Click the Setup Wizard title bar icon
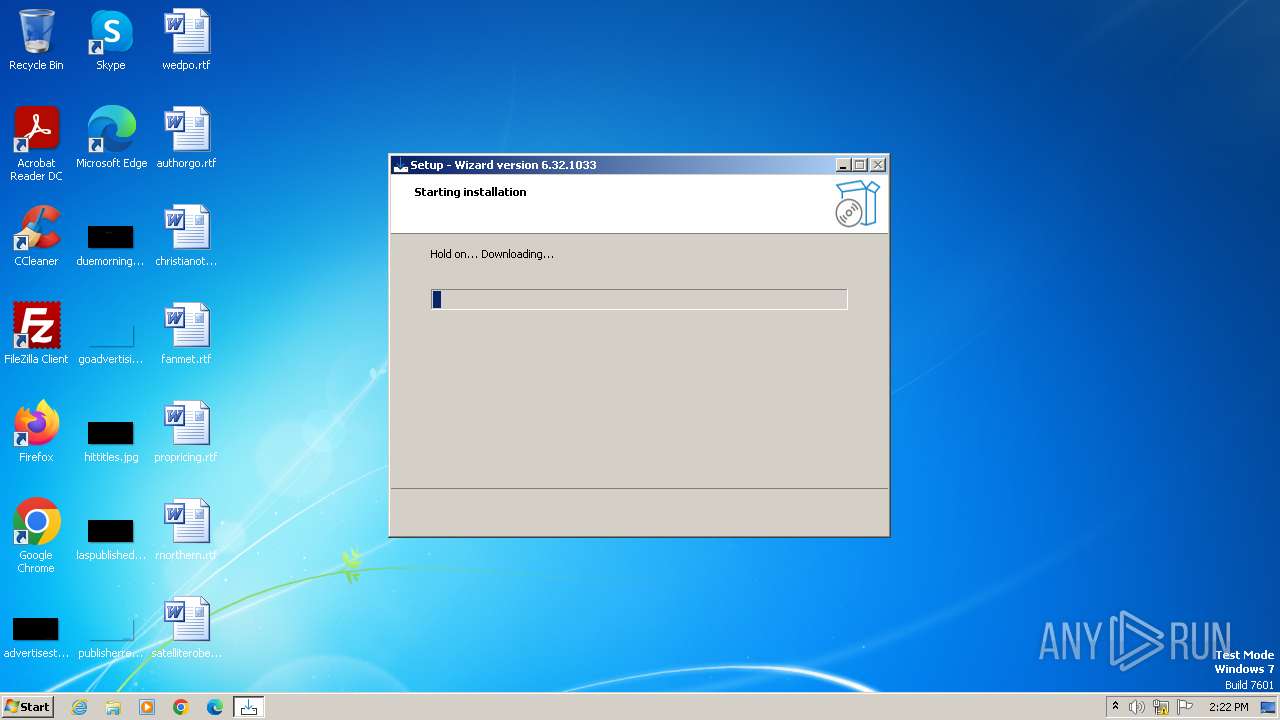The image size is (1280, 720). point(400,165)
